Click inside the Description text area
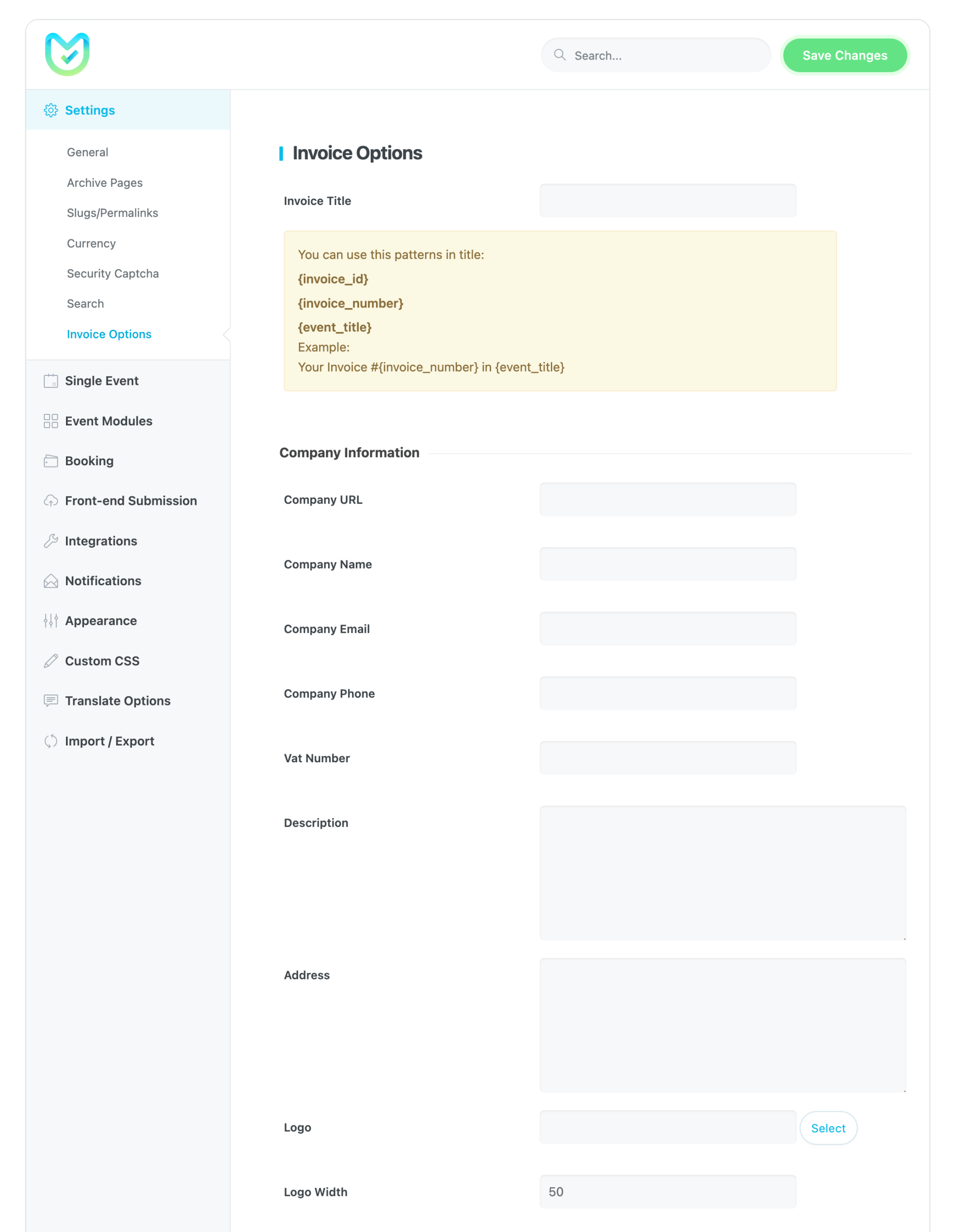960x1232 pixels. [x=722, y=872]
